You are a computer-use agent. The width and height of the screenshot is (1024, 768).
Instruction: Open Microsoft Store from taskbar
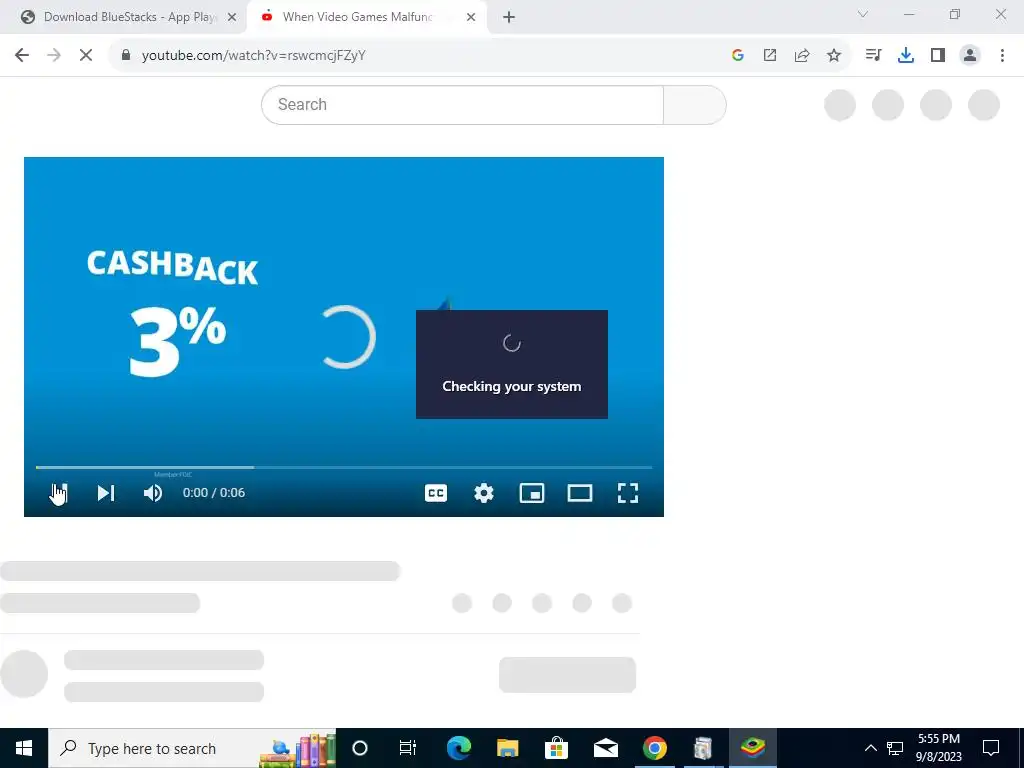click(556, 748)
